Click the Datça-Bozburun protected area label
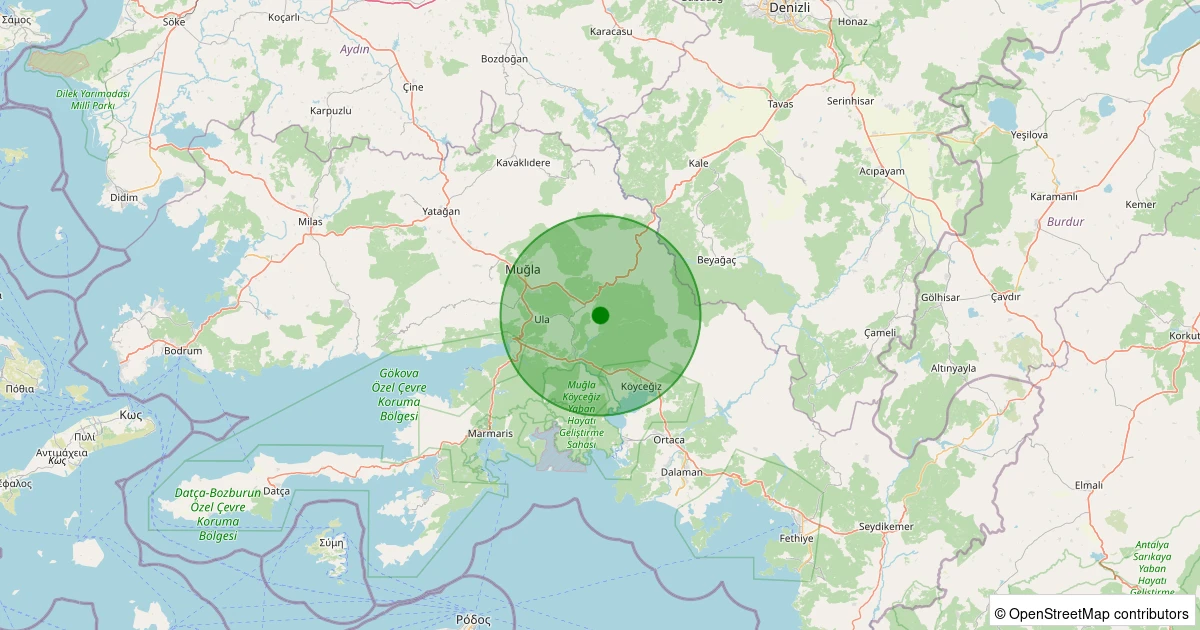The image size is (1200, 630). click(x=216, y=512)
